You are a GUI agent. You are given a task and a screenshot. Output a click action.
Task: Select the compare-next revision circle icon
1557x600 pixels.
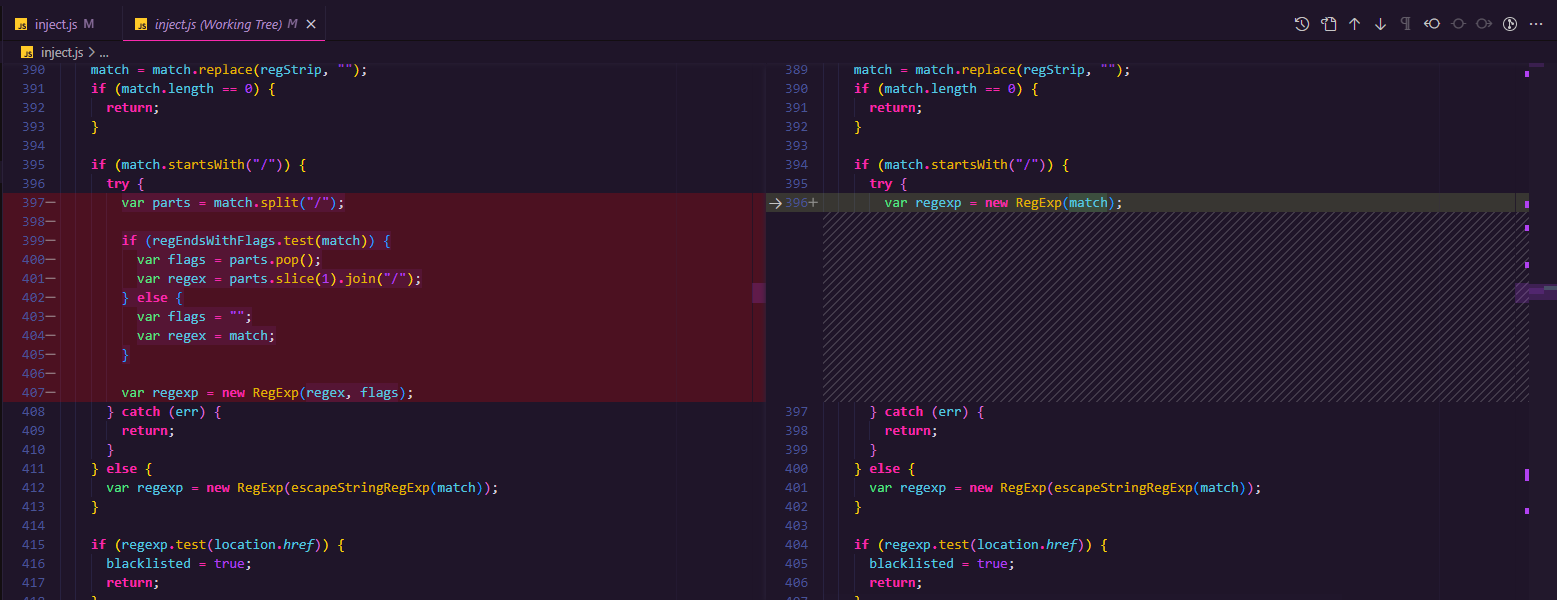(x=1482, y=24)
